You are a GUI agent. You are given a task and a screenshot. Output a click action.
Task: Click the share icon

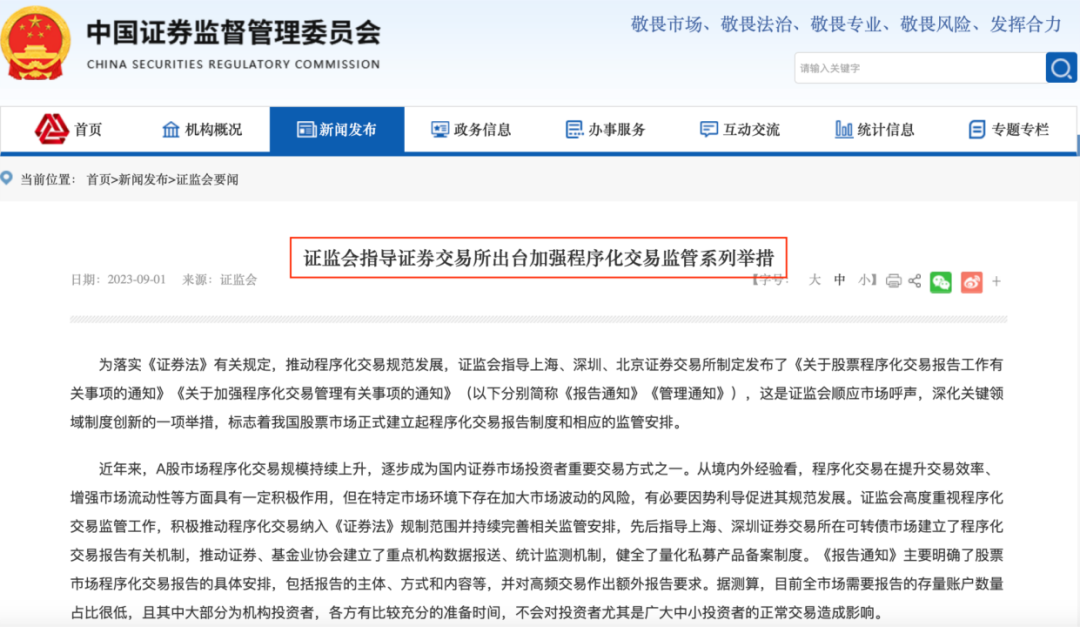point(915,281)
